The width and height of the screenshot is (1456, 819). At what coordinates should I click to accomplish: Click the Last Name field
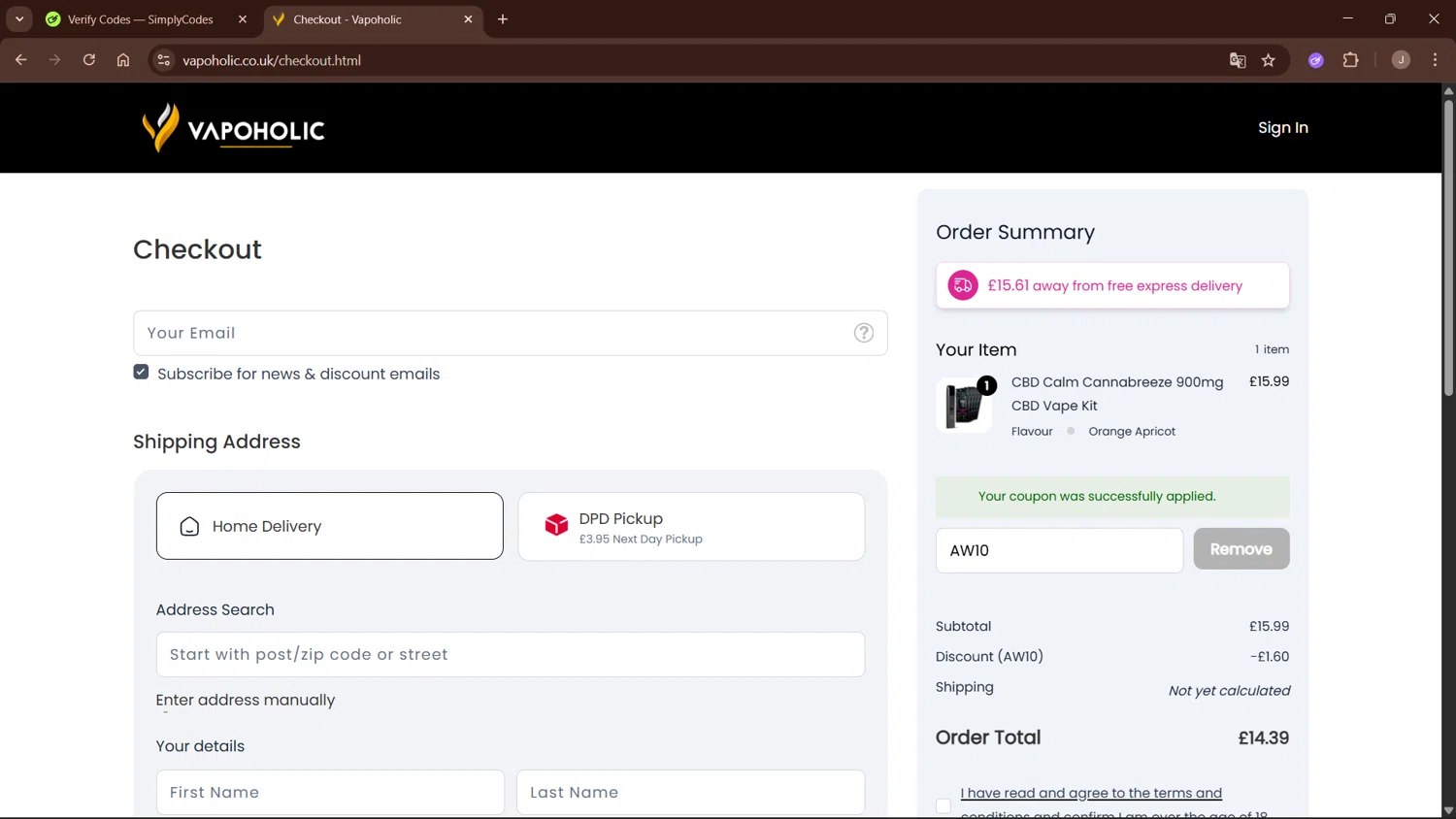(x=691, y=793)
